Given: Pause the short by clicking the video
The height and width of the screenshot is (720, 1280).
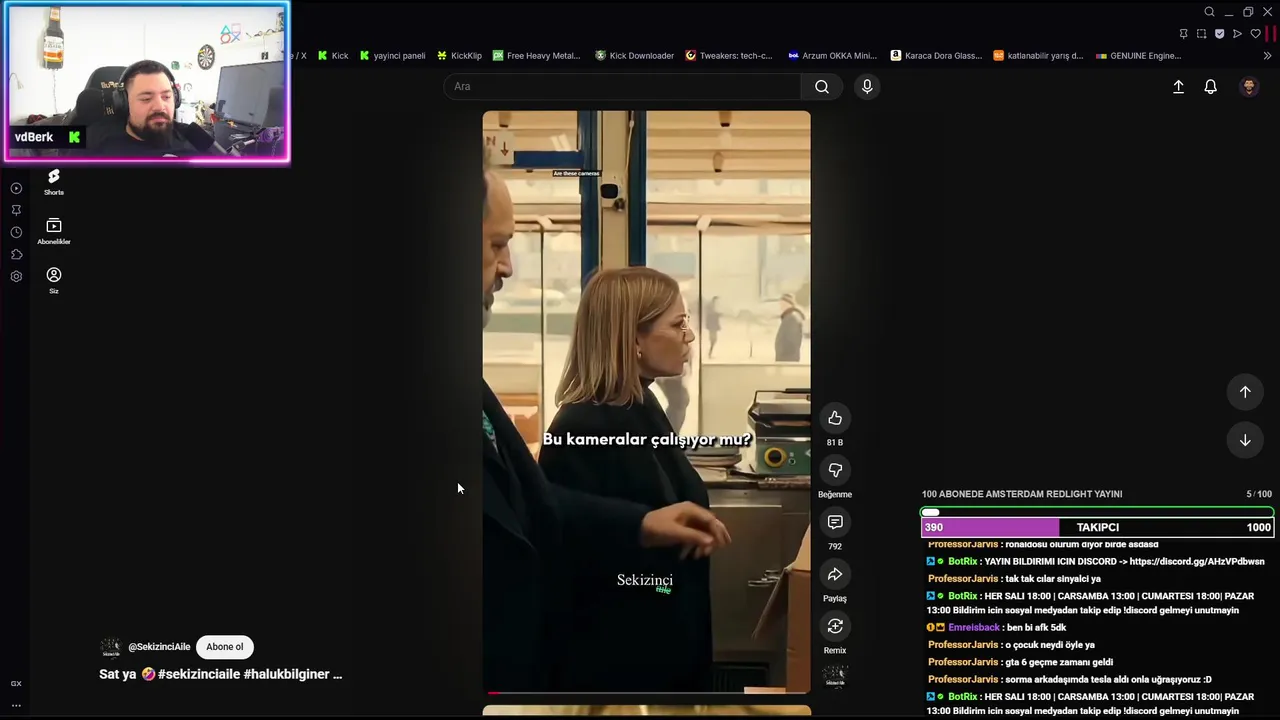Looking at the screenshot, I should 646,400.
